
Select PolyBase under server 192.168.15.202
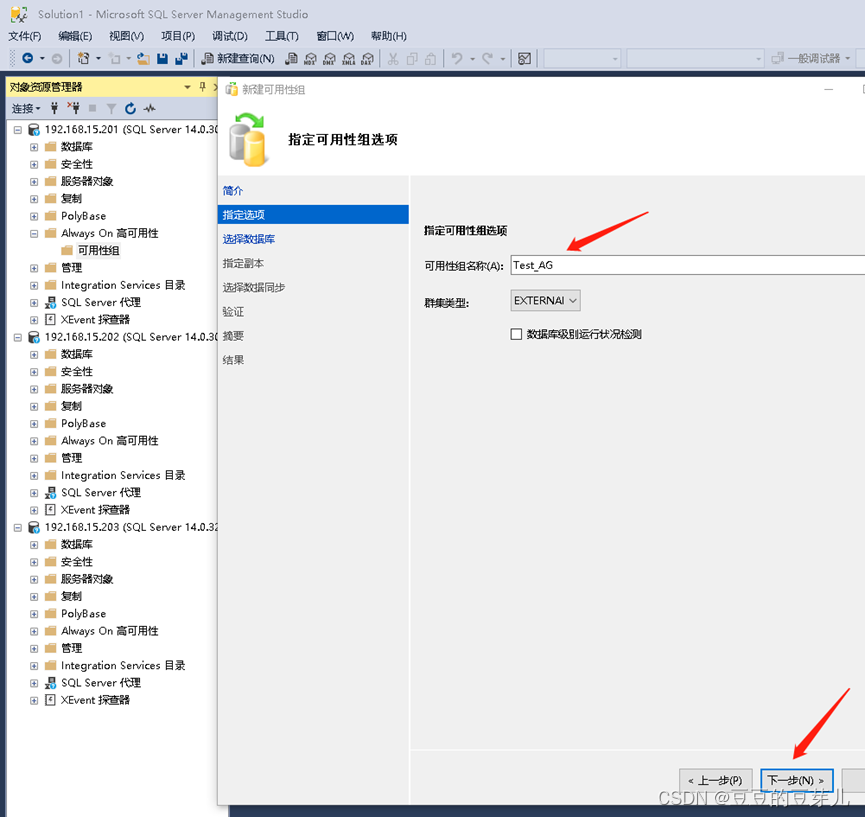coord(83,423)
